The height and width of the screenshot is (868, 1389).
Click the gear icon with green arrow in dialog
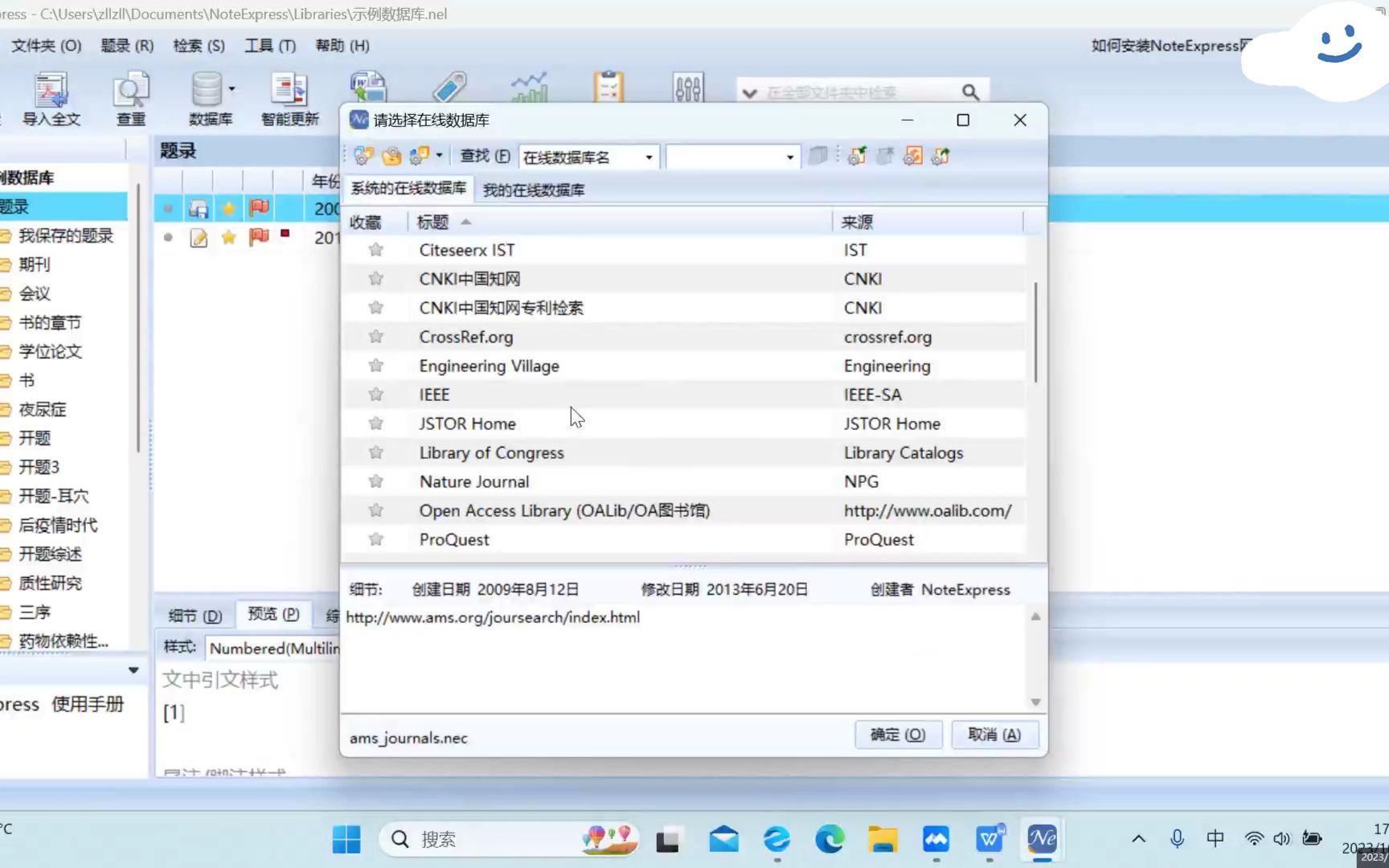click(857, 156)
